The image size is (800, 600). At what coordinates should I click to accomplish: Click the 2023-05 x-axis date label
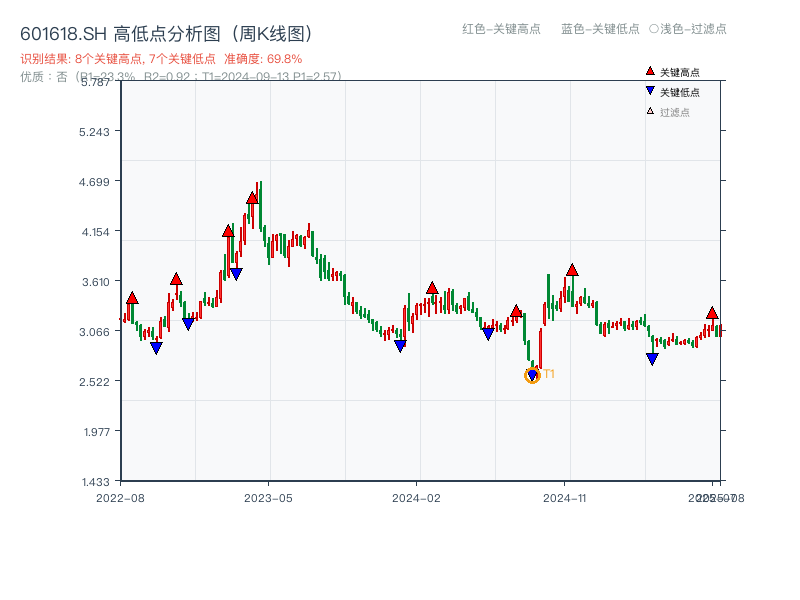(269, 497)
